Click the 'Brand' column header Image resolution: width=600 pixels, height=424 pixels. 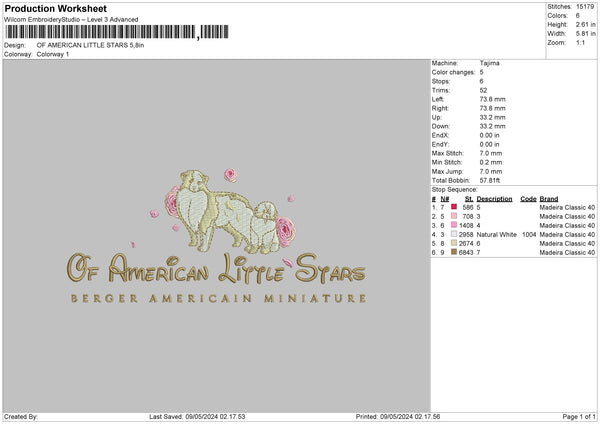549,199
